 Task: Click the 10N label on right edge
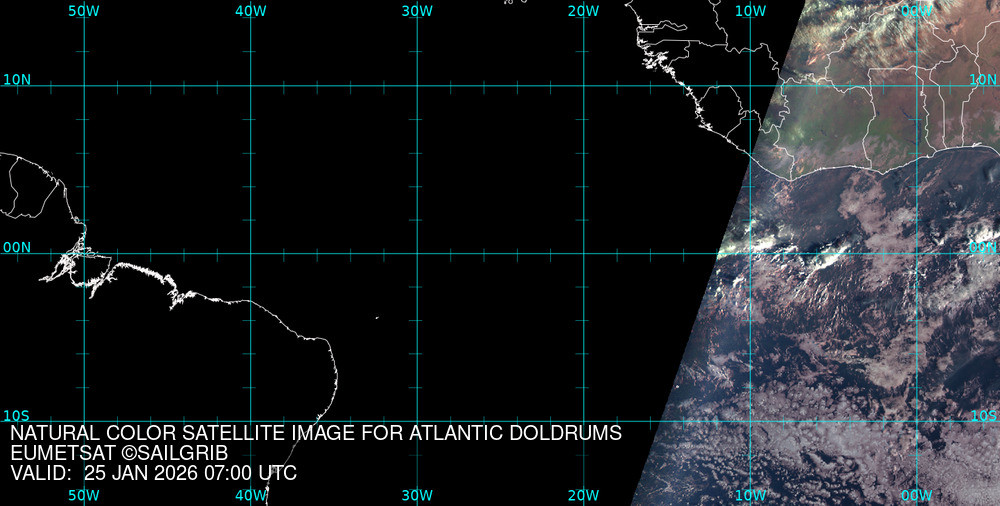pos(983,79)
